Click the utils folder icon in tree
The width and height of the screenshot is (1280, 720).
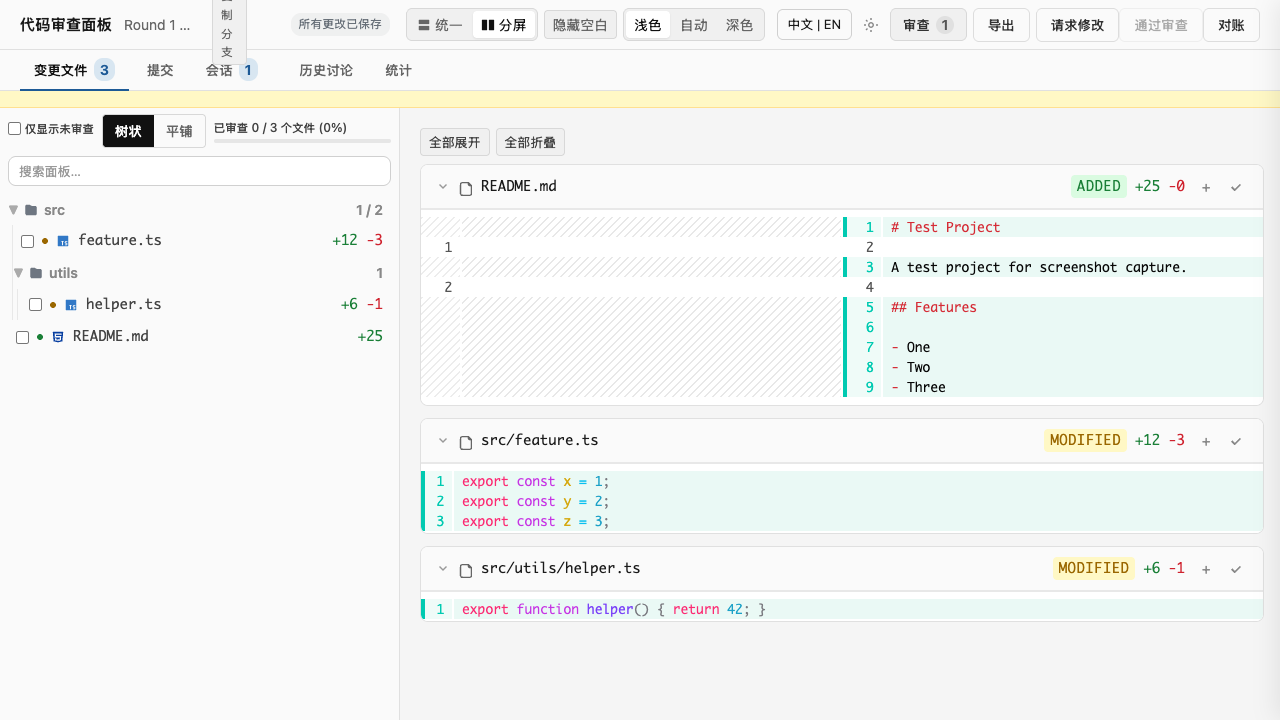(x=37, y=273)
